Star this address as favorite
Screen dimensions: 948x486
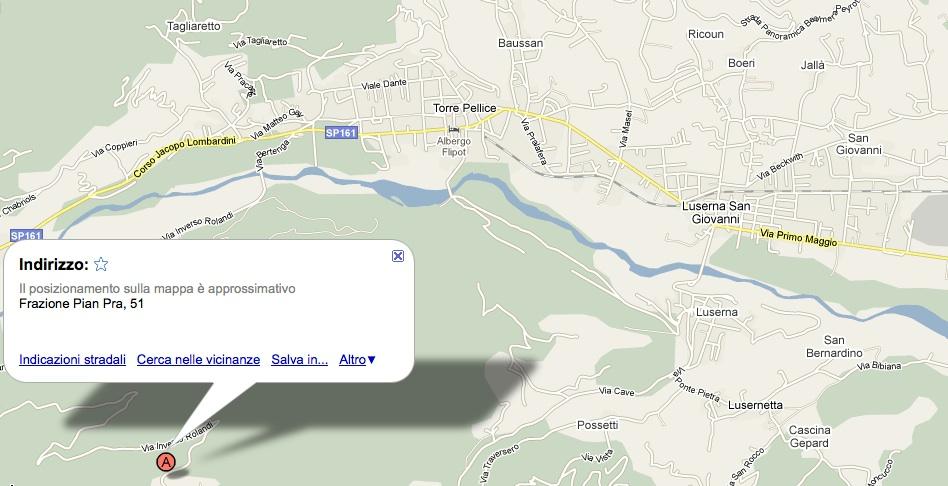101,264
